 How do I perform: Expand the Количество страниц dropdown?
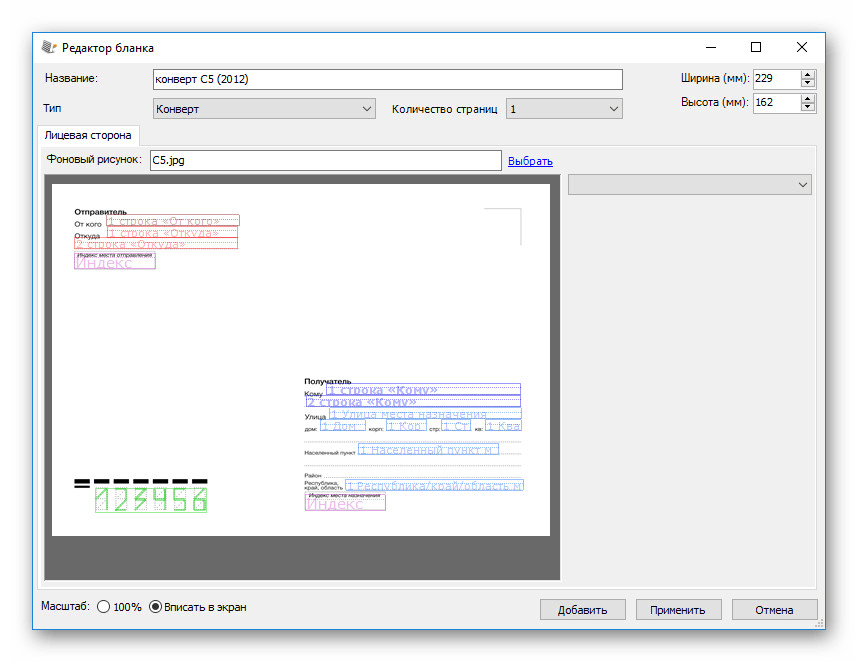click(564, 109)
